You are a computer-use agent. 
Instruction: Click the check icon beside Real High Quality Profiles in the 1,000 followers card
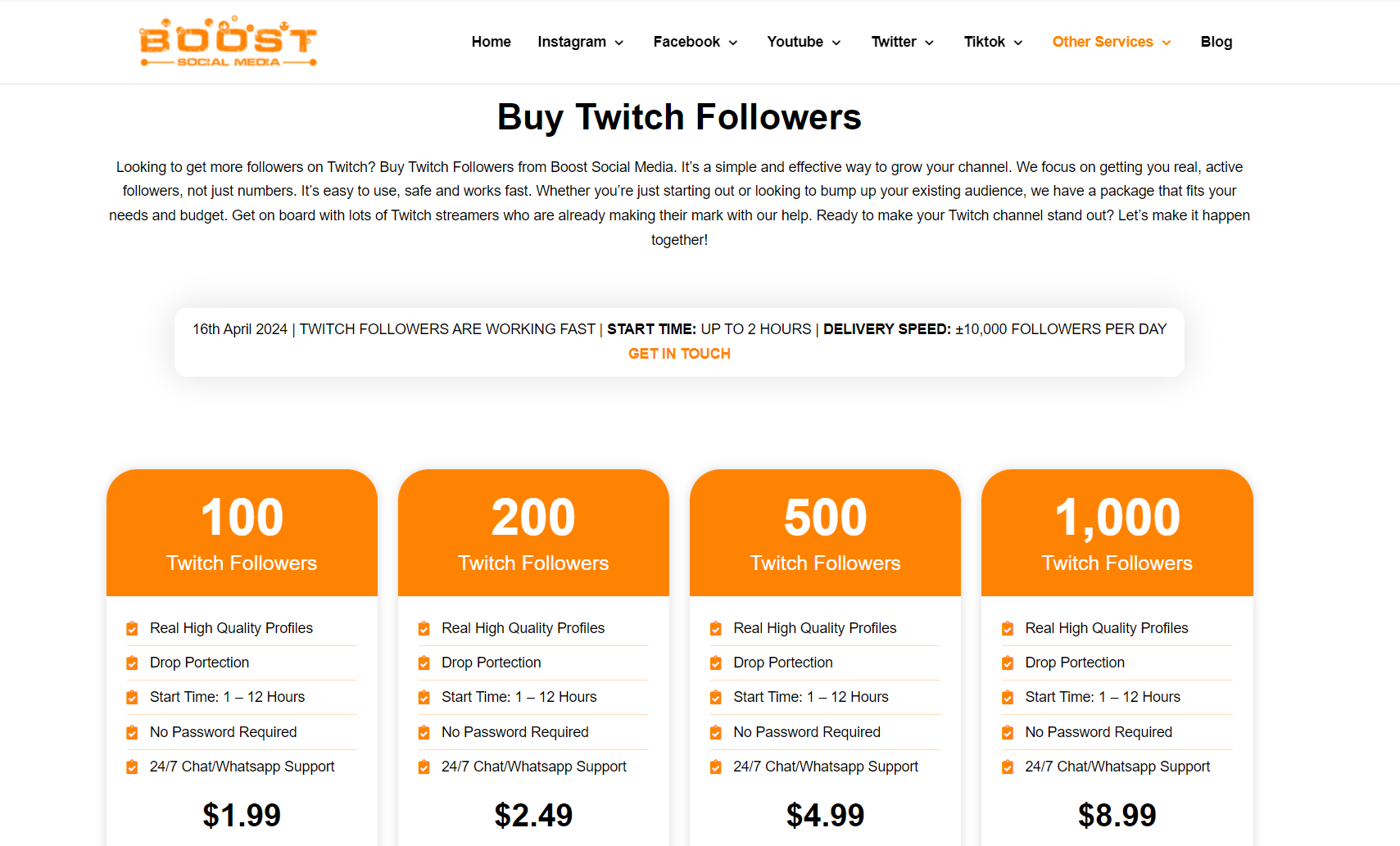point(1008,628)
